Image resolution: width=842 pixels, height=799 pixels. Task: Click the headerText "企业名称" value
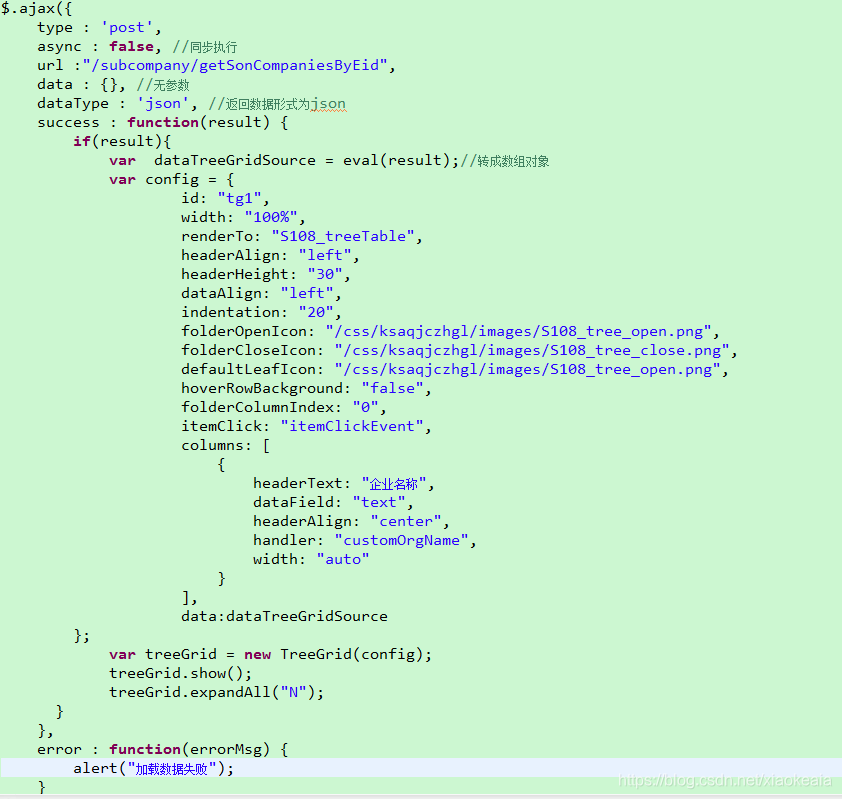394,484
